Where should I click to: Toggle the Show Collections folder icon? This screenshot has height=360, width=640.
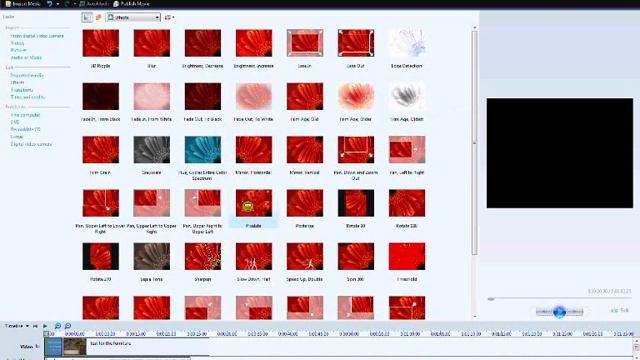click(x=98, y=17)
